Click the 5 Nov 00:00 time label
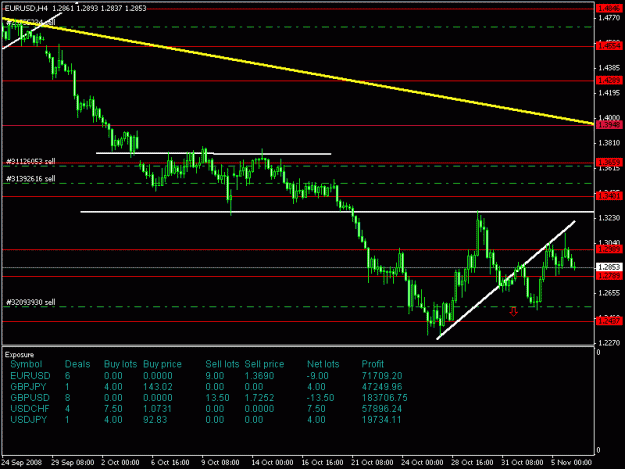The width and height of the screenshot is (625, 469). [572, 462]
